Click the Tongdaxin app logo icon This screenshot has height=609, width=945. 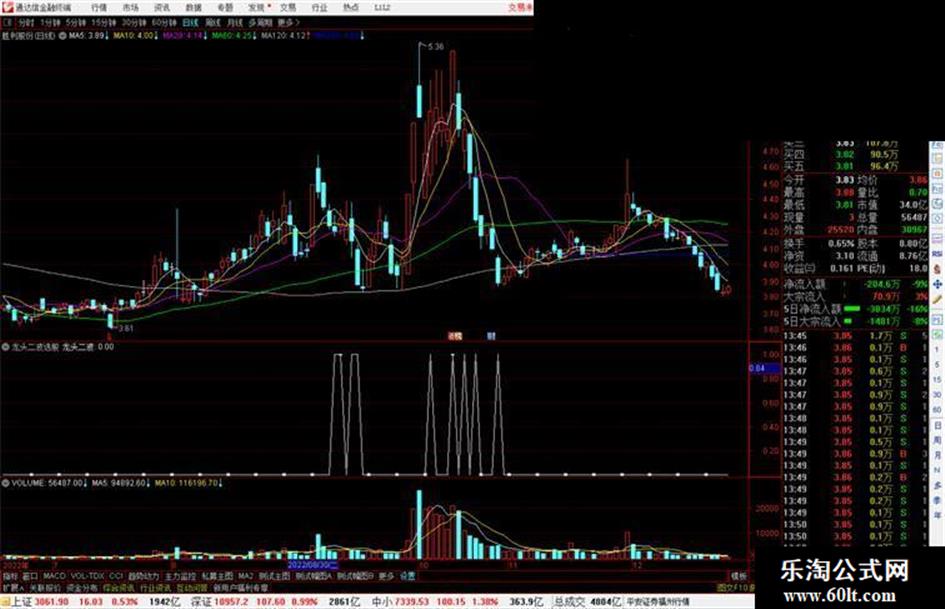7,7
